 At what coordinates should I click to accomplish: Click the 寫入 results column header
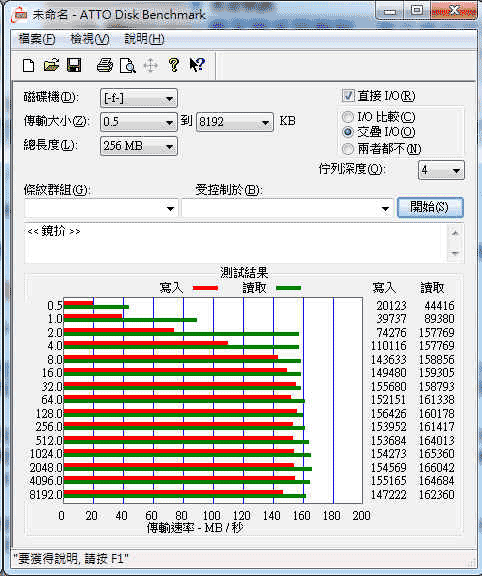coord(384,288)
